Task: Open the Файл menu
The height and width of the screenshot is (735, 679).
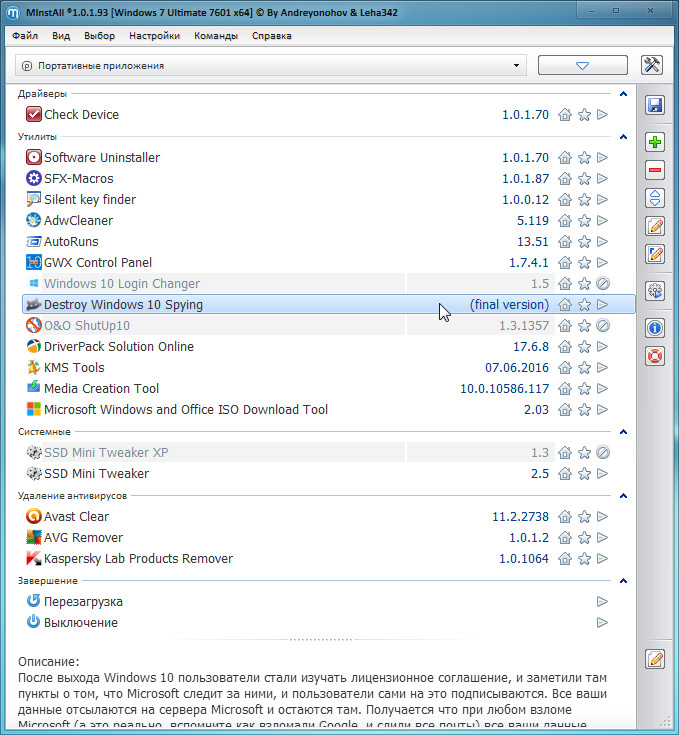Action: point(25,36)
